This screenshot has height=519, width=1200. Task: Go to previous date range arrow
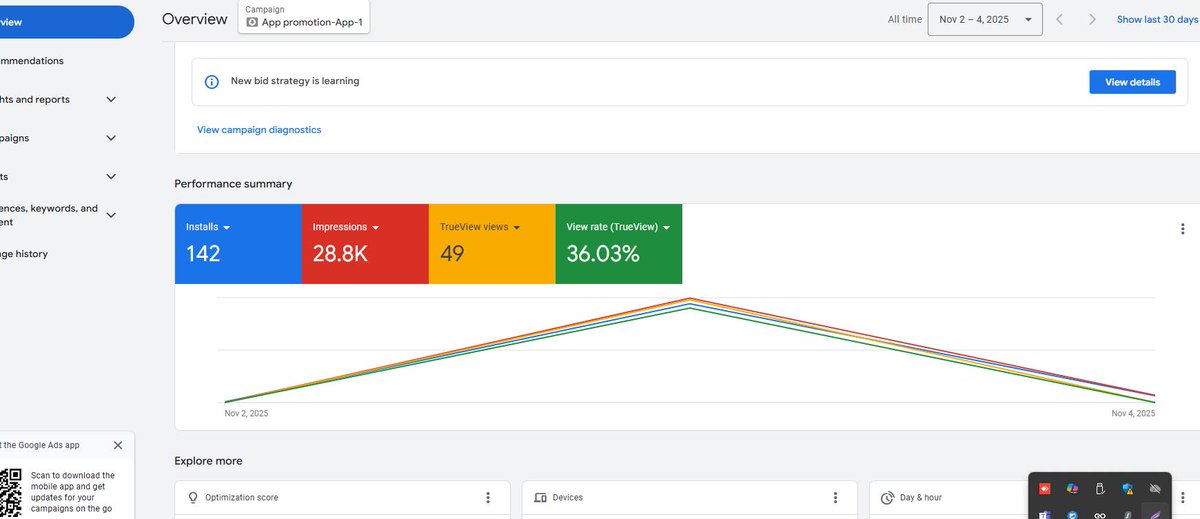coord(1060,19)
